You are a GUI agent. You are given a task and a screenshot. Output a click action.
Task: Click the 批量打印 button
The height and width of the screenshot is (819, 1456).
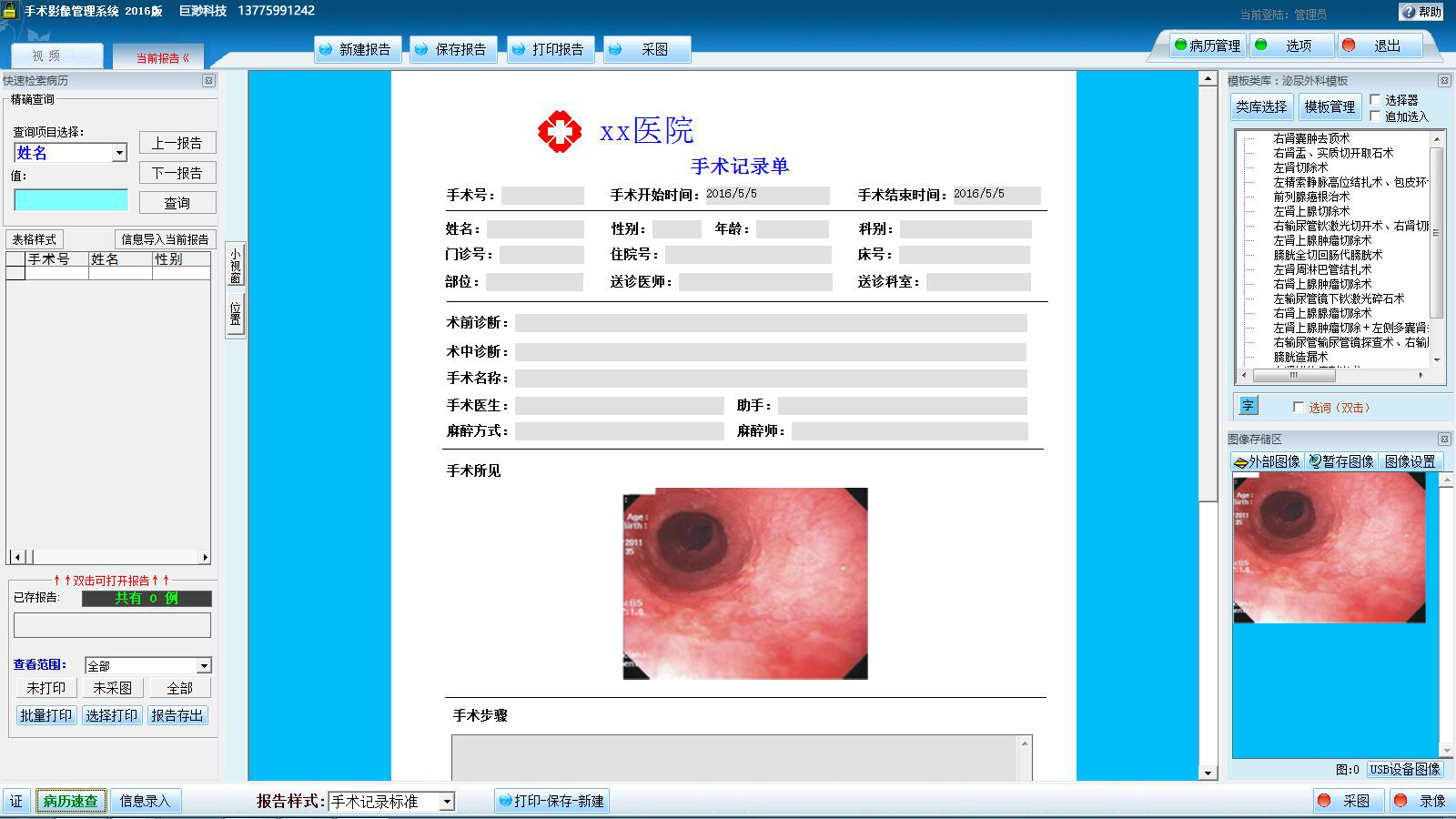[45, 715]
